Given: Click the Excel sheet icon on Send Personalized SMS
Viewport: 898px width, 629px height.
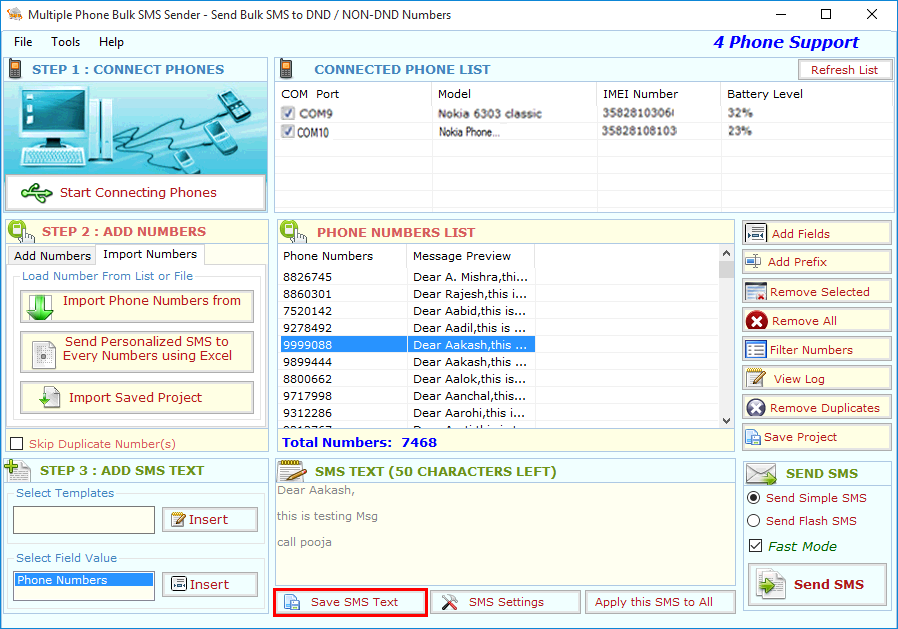Looking at the screenshot, I should (44, 355).
